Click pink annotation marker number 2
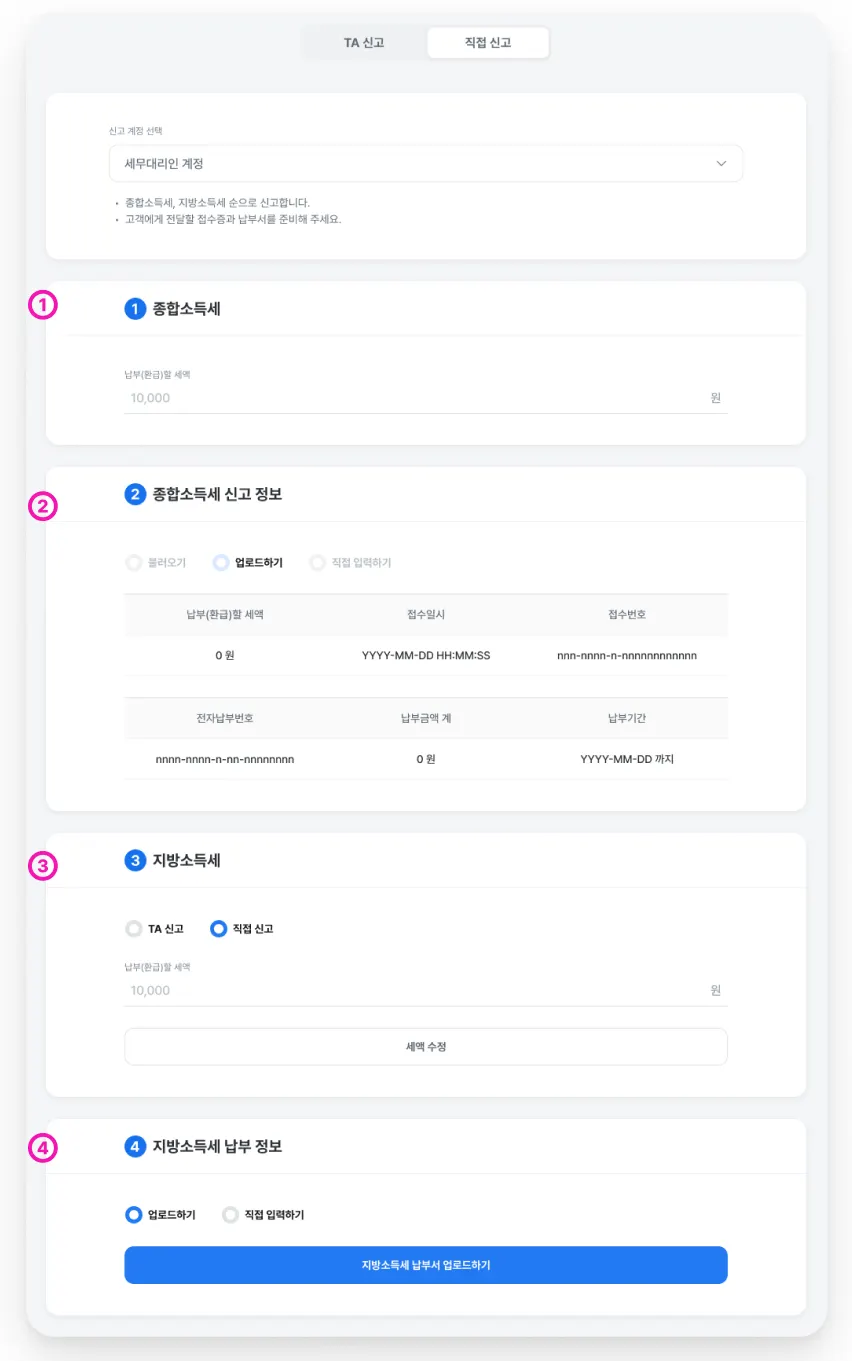This screenshot has height=1361, width=852. point(43,507)
